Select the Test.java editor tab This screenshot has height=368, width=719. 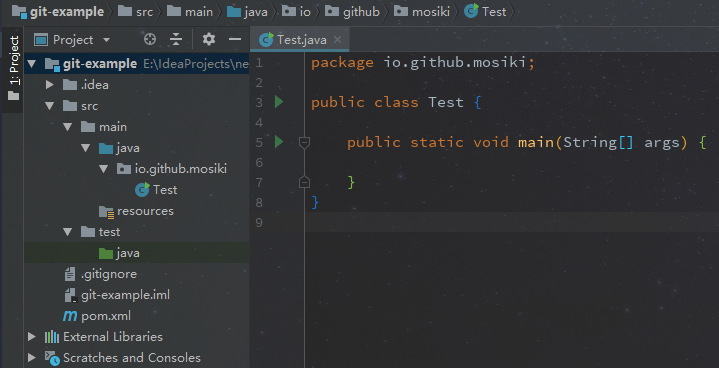pyautogui.click(x=300, y=40)
